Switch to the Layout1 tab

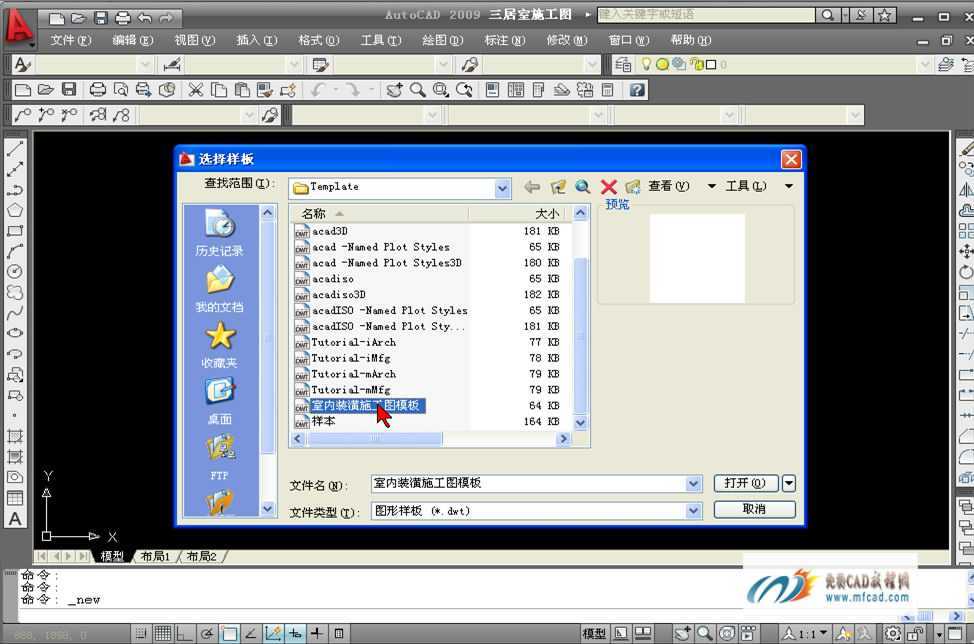[155, 556]
